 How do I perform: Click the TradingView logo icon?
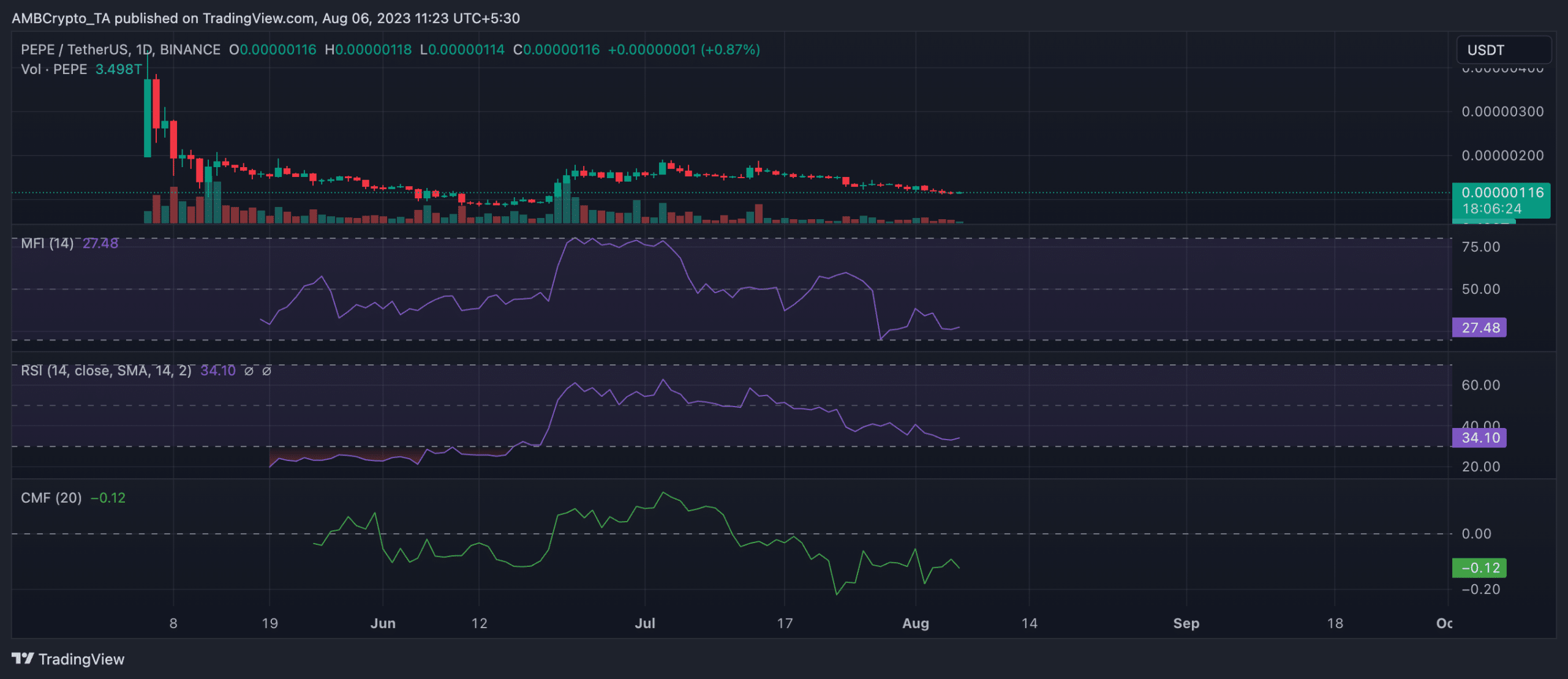[22, 658]
